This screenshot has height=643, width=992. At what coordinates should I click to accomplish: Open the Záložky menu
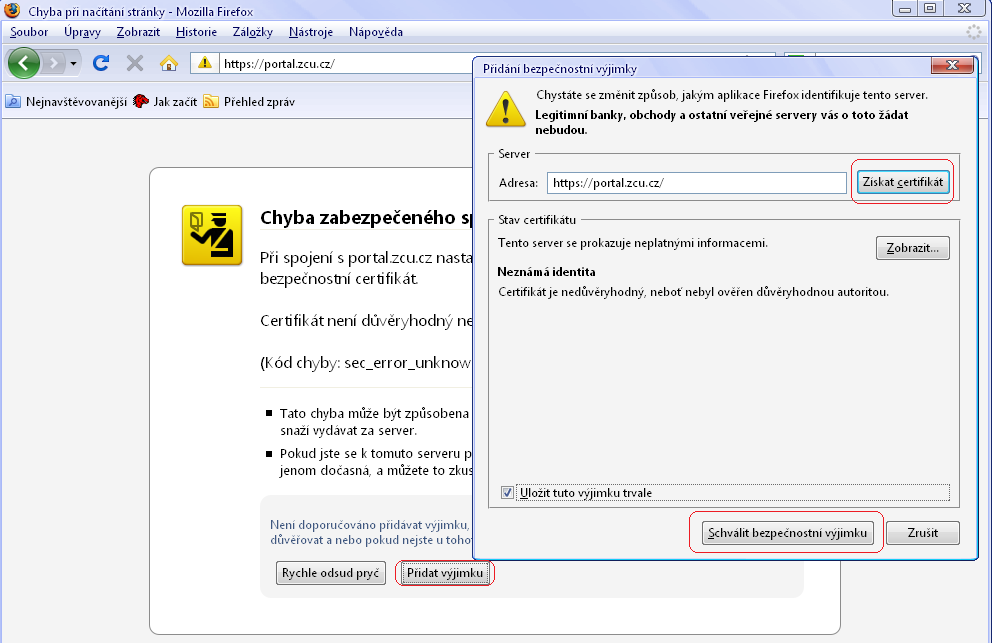tap(252, 32)
